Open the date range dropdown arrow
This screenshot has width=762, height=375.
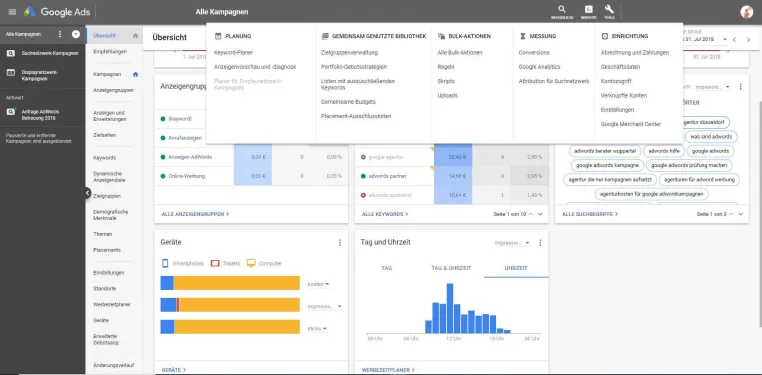click(725, 39)
